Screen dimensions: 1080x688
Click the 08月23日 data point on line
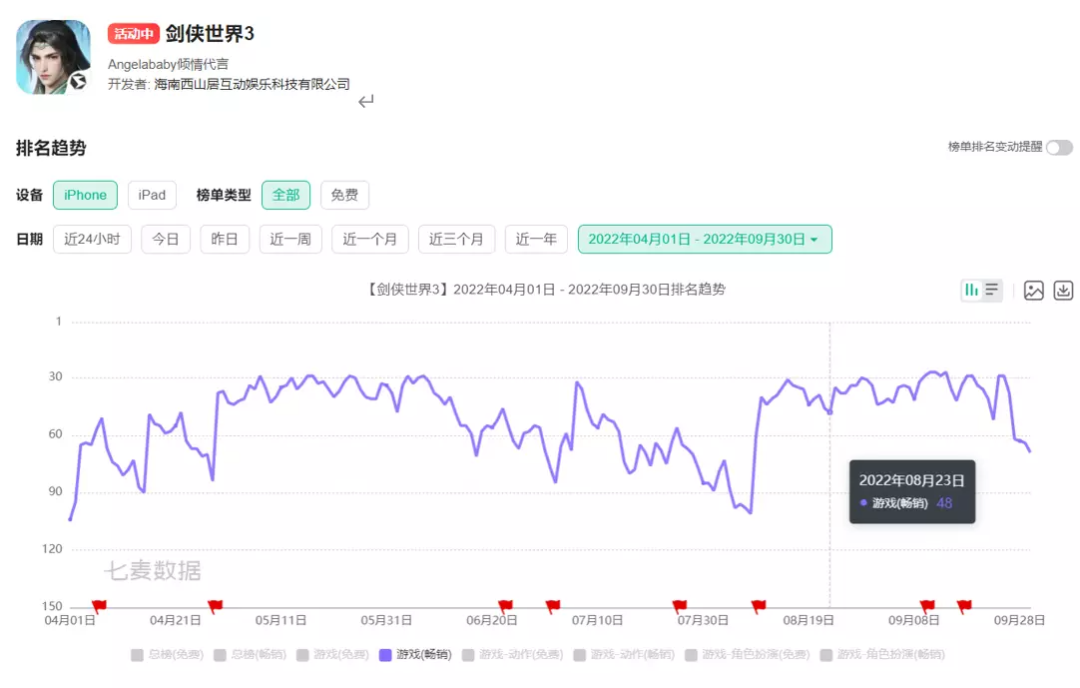pyautogui.click(x=830, y=412)
